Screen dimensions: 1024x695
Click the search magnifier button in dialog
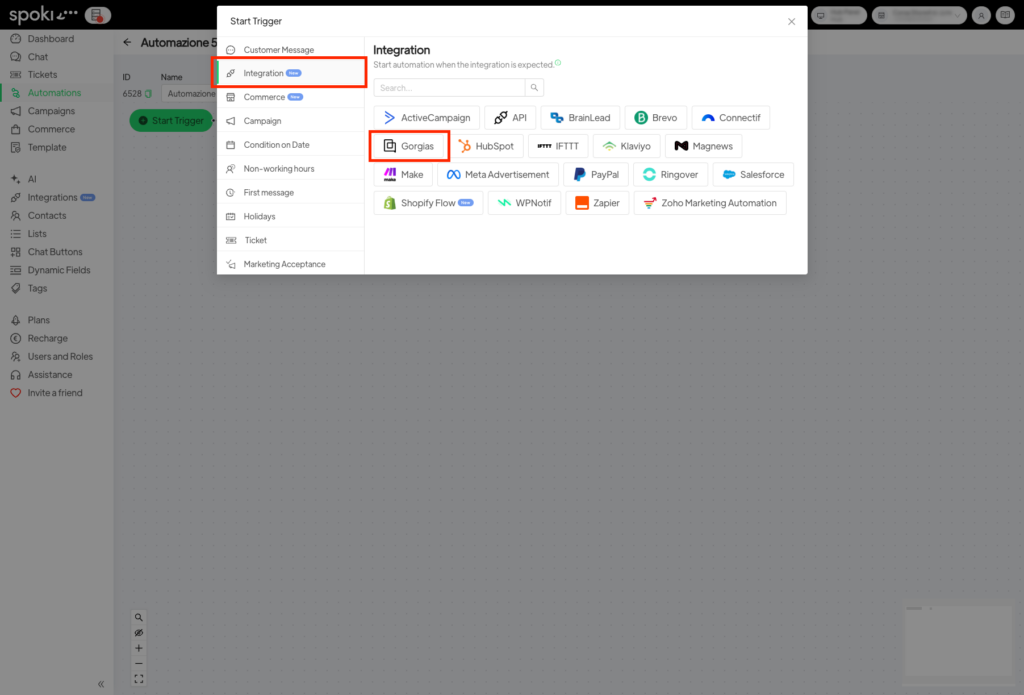pyautogui.click(x=535, y=88)
